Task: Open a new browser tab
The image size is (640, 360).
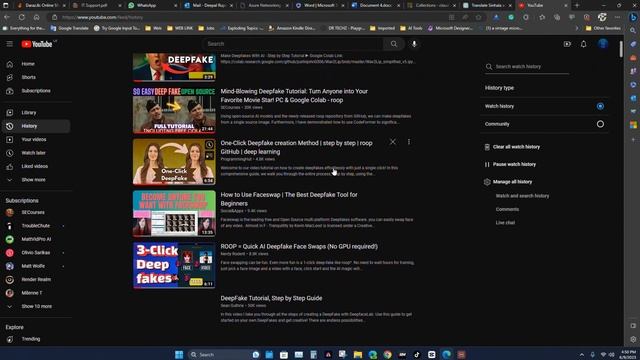Action: click(577, 5)
